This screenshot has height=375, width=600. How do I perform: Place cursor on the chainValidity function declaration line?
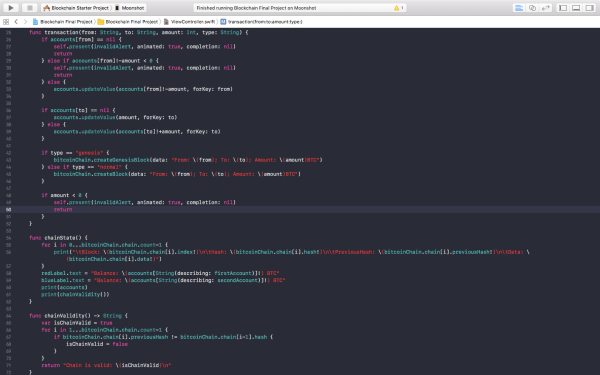[78, 316]
